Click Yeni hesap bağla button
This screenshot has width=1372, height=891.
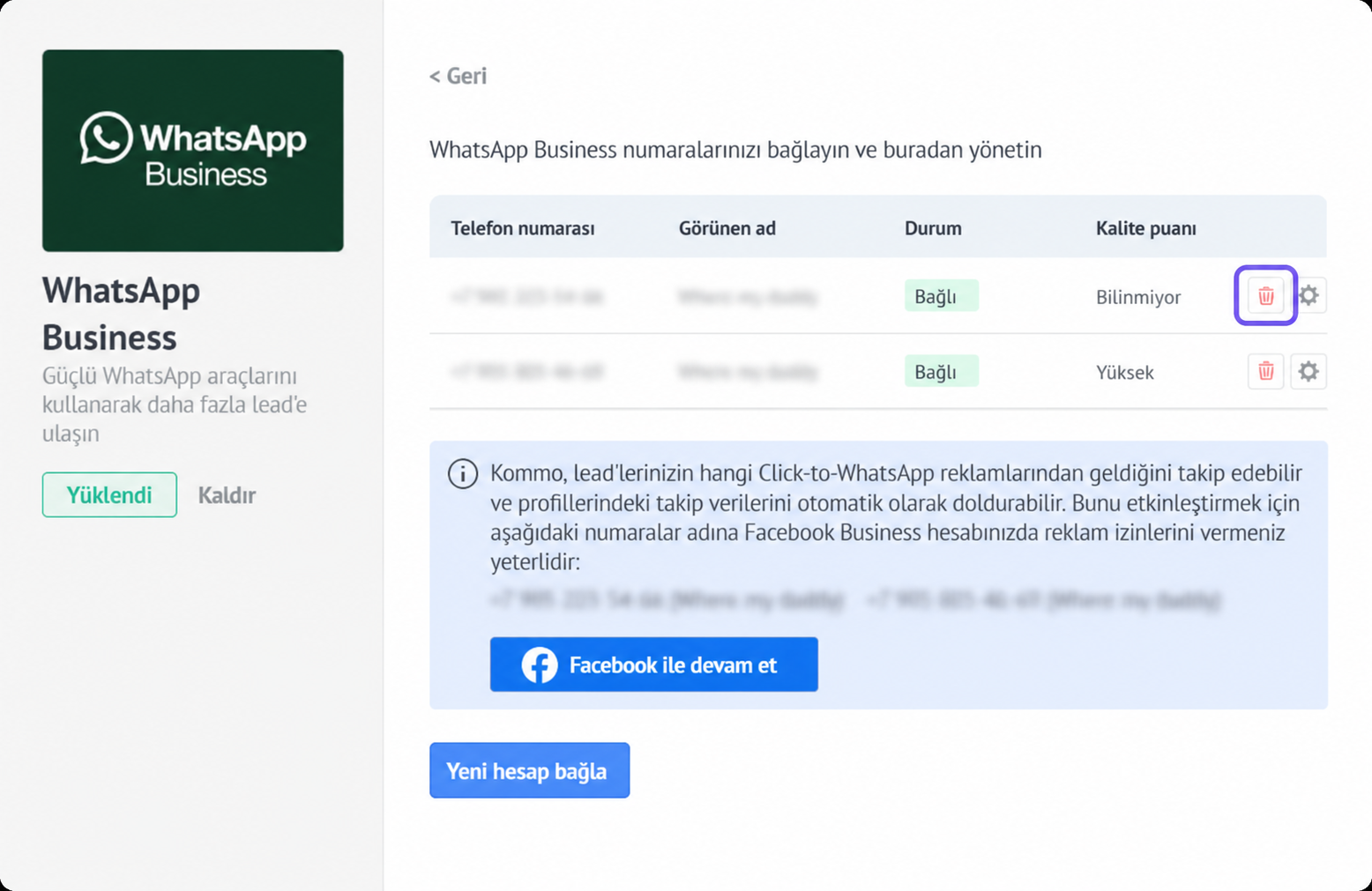530,770
